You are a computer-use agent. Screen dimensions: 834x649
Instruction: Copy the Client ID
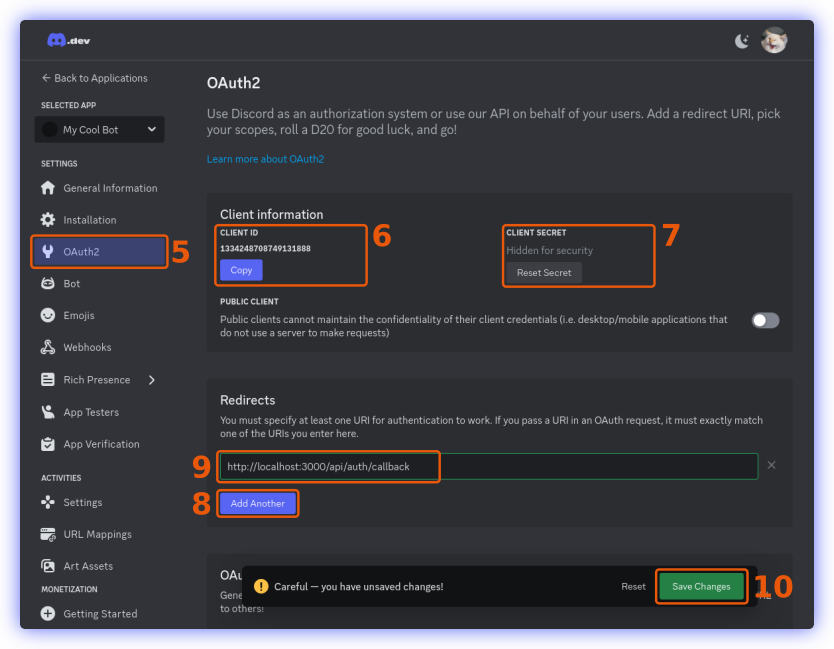click(241, 270)
